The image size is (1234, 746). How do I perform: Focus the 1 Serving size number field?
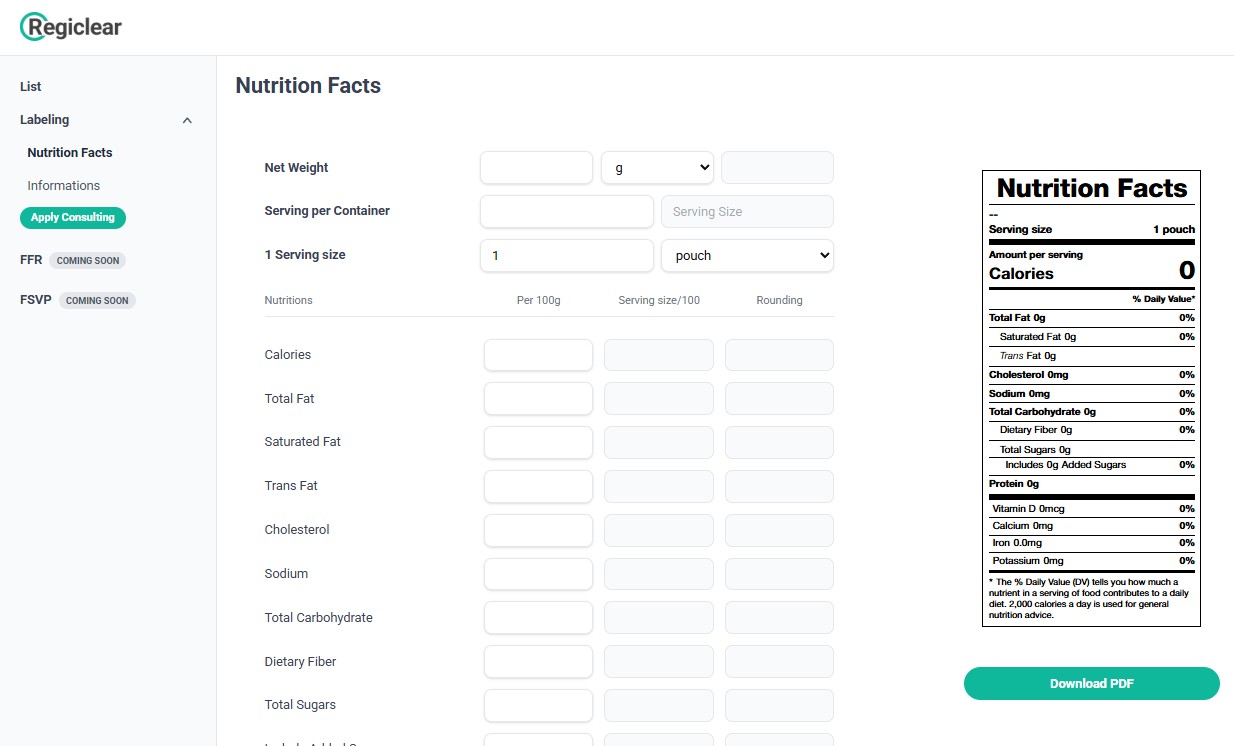[566, 255]
